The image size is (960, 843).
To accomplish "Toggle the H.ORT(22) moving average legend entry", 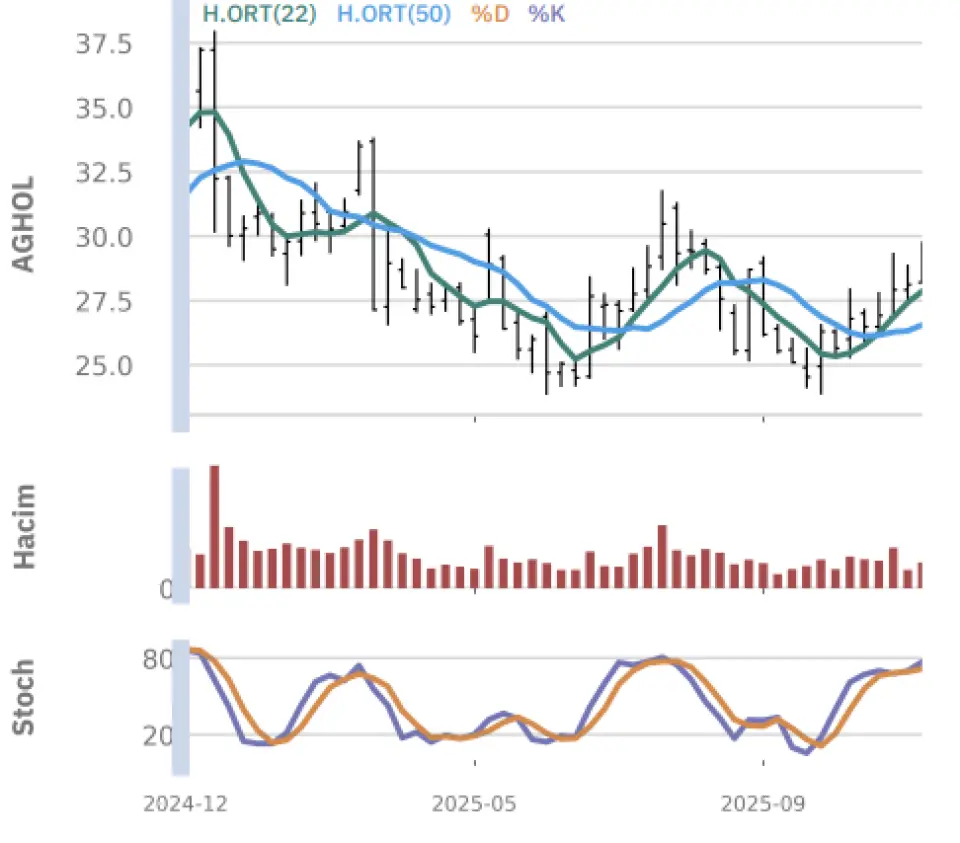I will [258, 14].
